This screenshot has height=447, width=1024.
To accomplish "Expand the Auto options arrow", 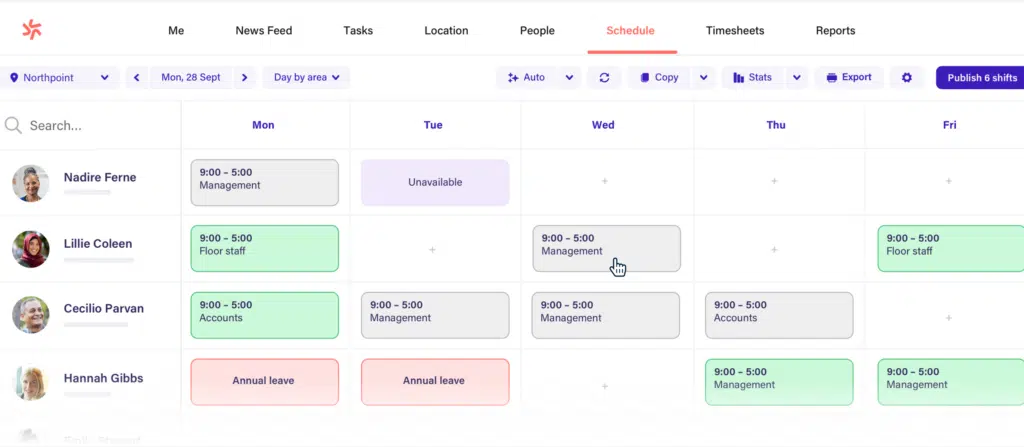I will 569,78.
